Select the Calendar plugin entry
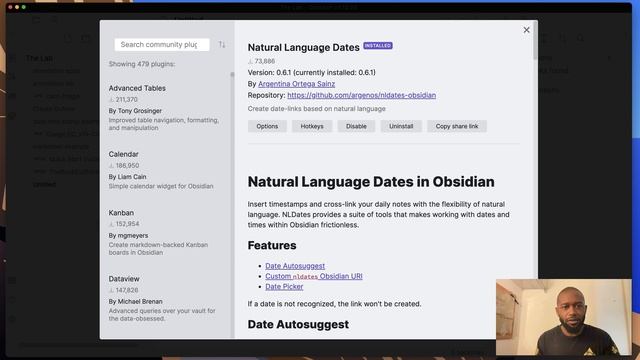The height and width of the screenshot is (360, 640). coord(165,170)
